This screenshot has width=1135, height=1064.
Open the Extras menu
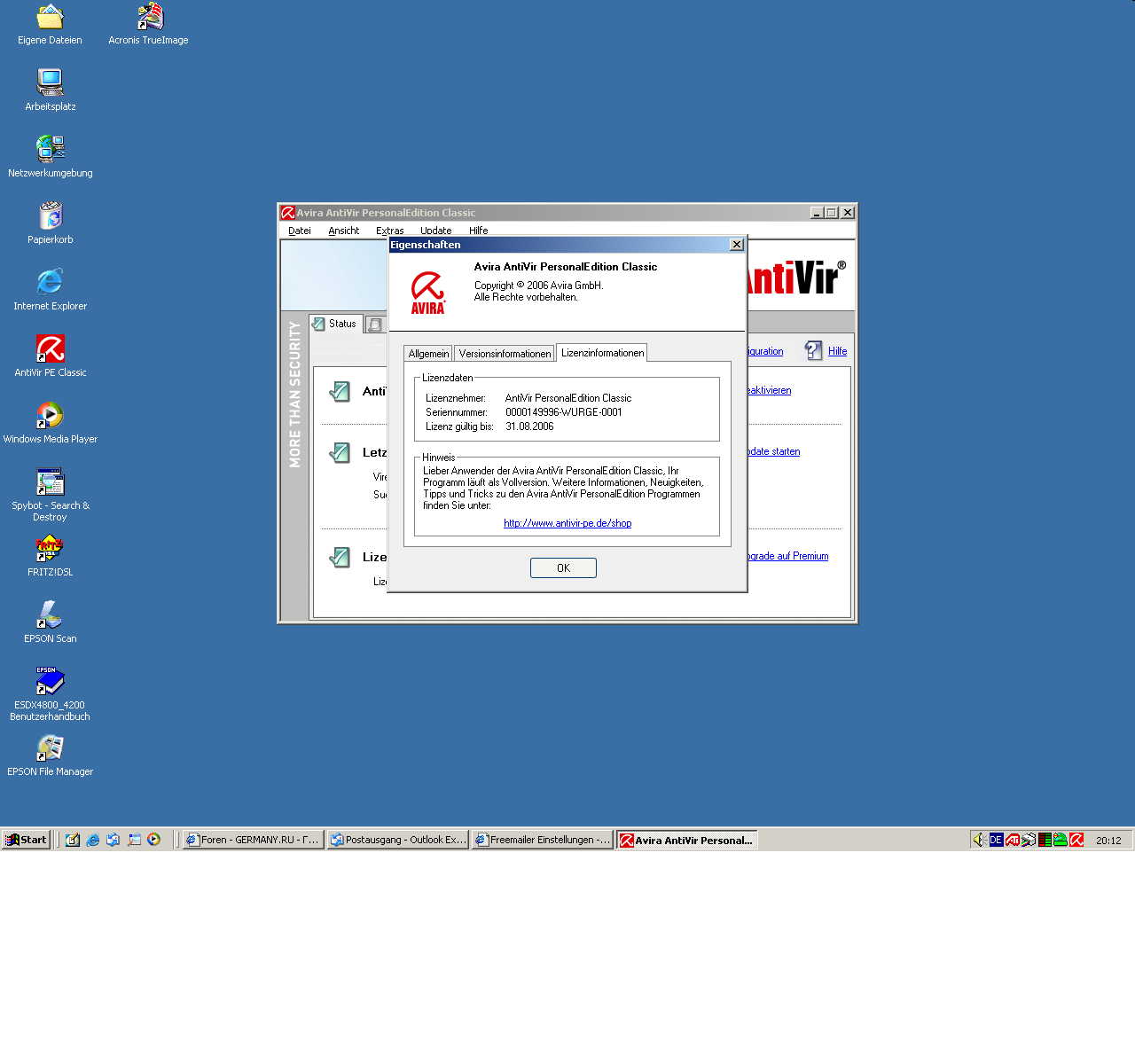tap(389, 231)
